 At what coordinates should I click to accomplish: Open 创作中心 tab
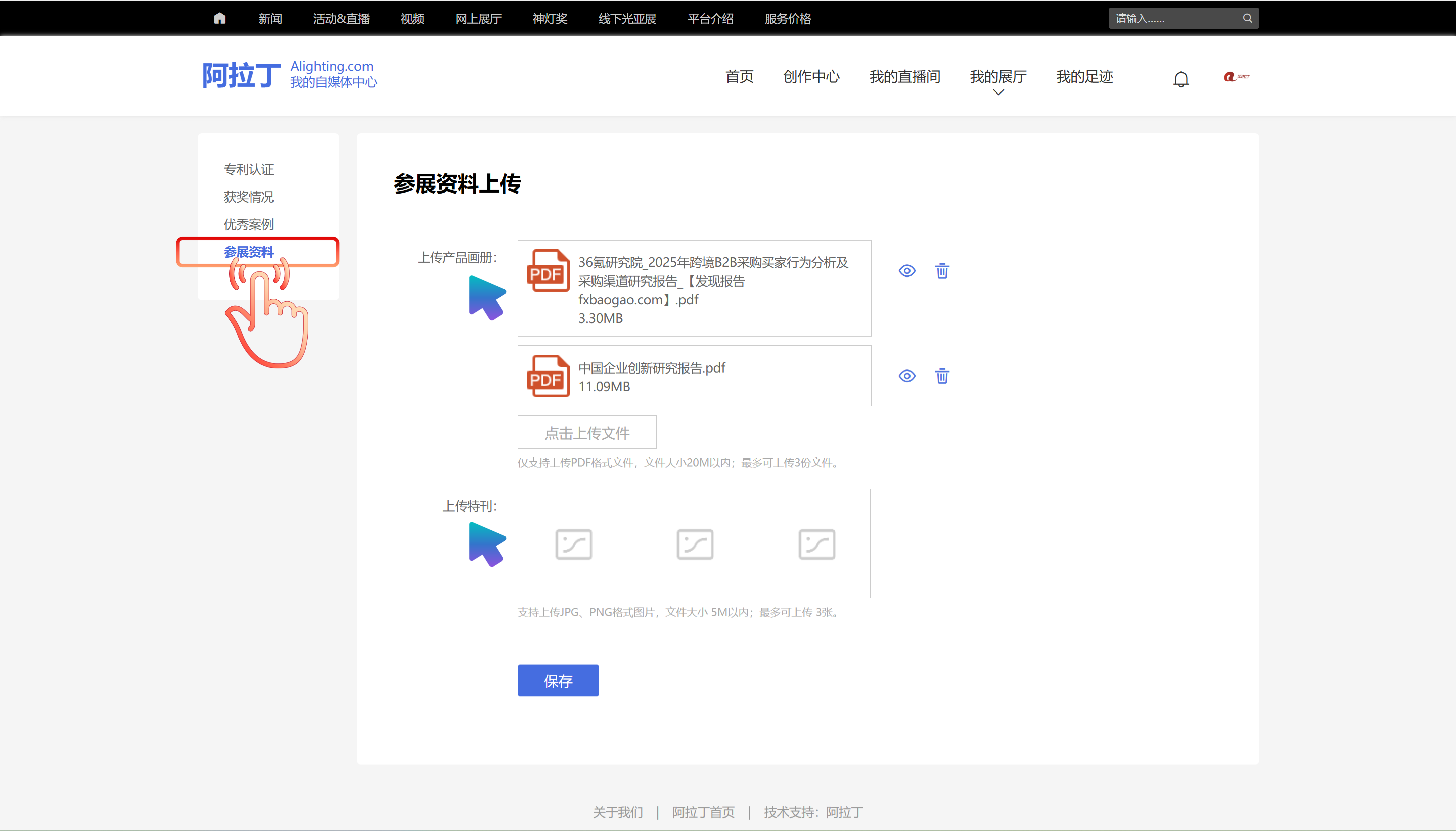point(811,77)
